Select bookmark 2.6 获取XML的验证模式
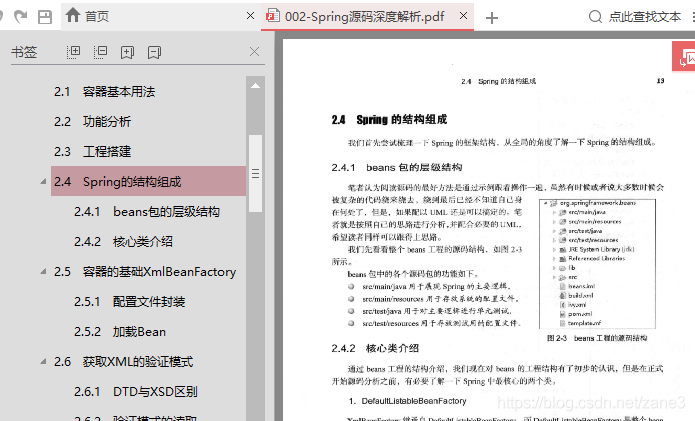 tap(124, 362)
